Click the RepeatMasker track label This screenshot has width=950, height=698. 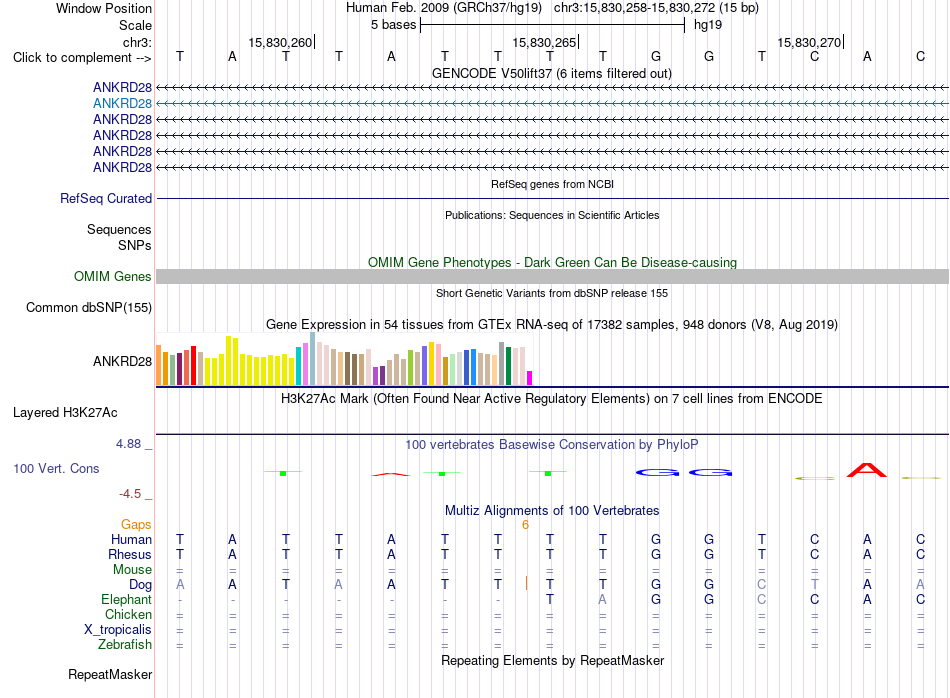click(x=110, y=674)
